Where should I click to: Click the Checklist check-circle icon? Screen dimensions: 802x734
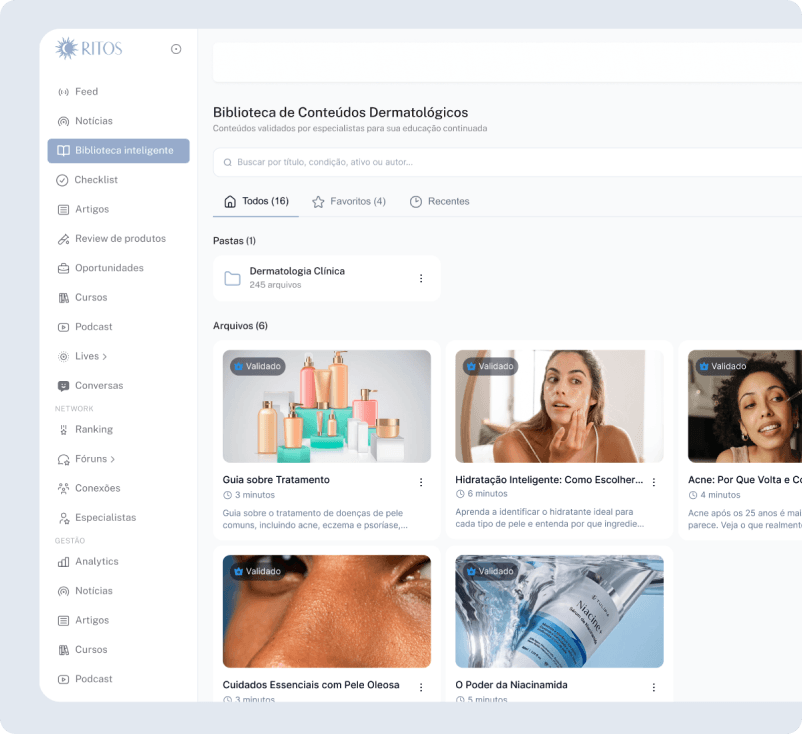[62, 180]
